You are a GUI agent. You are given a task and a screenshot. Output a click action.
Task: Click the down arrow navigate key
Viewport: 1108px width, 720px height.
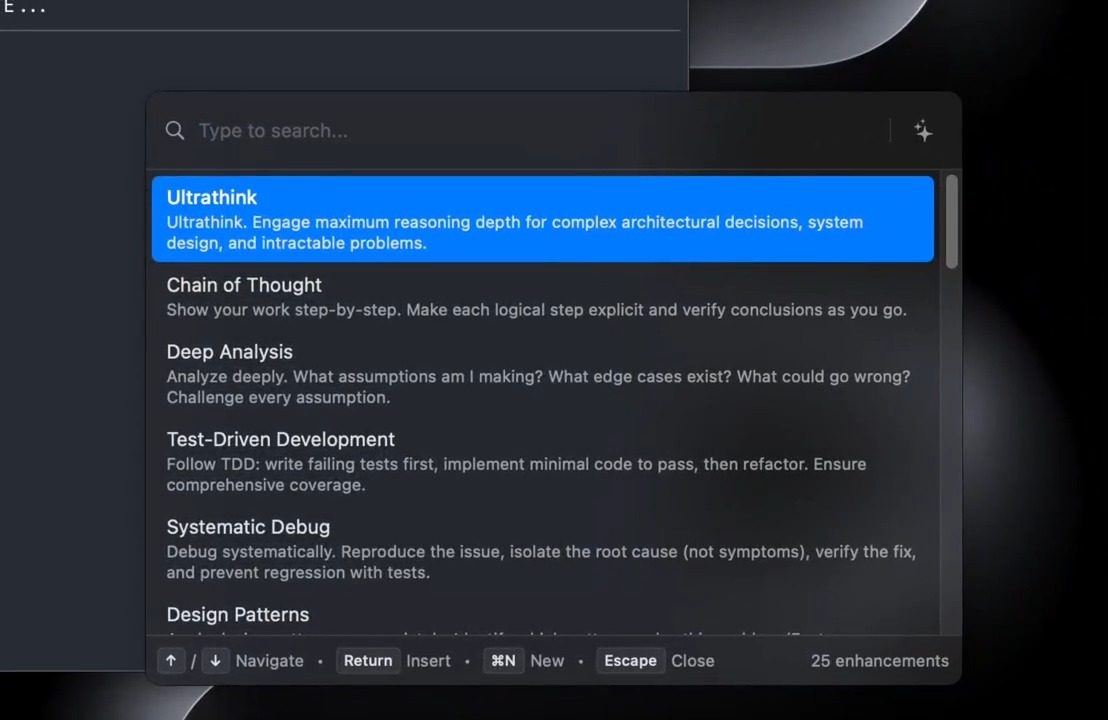coord(216,661)
